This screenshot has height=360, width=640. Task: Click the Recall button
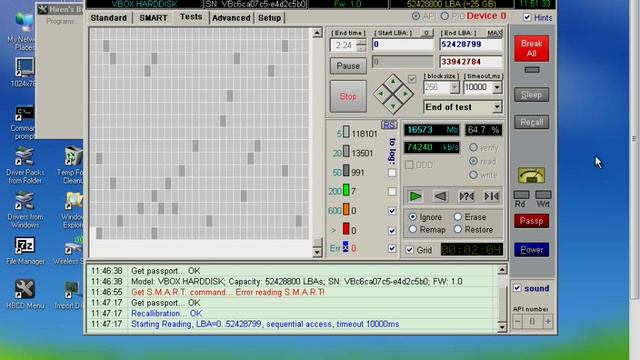[x=531, y=122]
